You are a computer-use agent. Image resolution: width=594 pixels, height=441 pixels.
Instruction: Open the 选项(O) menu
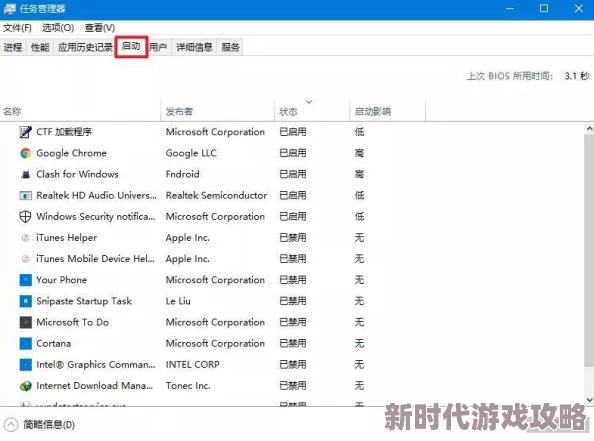click(58, 28)
